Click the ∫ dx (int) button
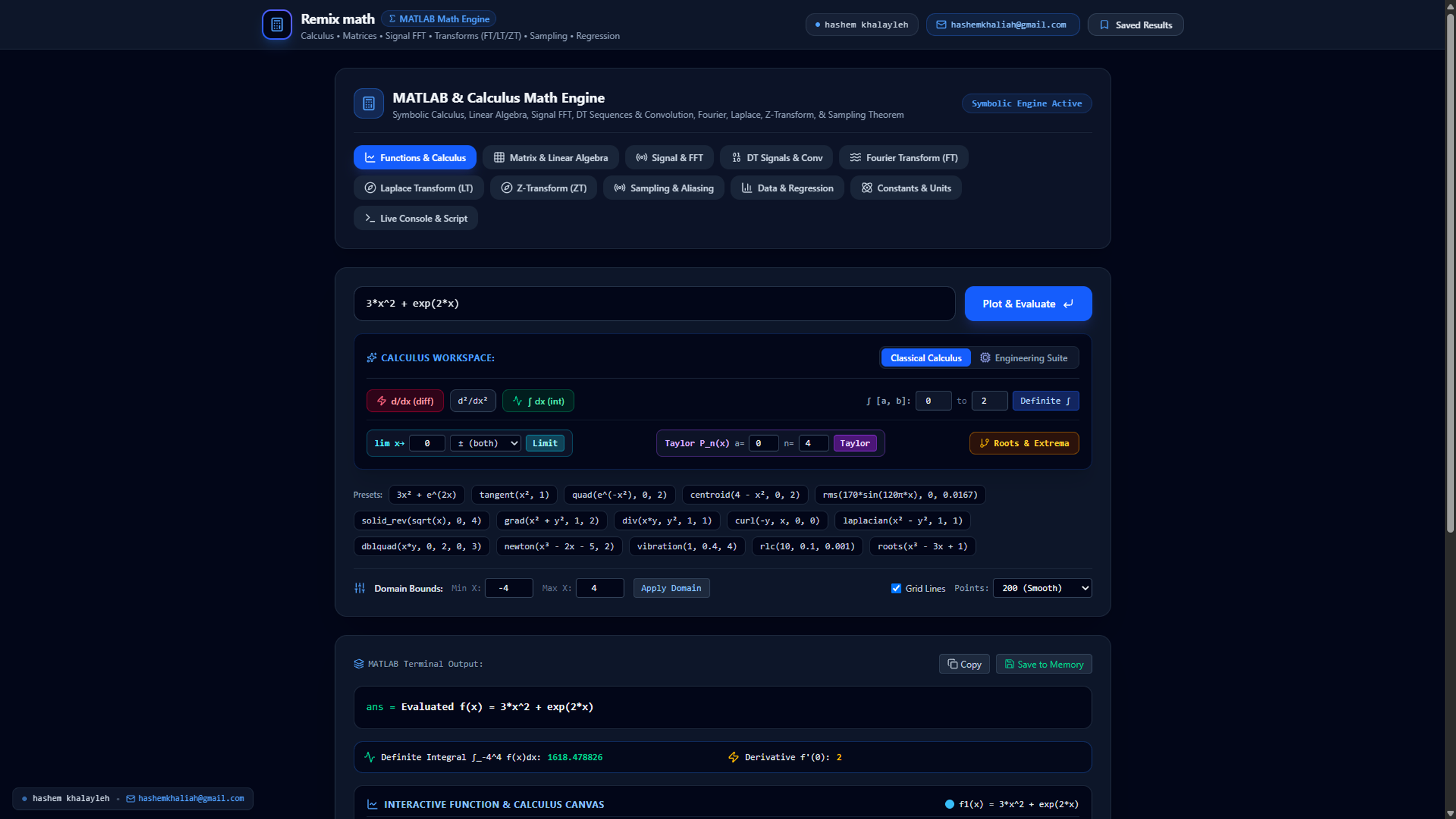The image size is (1456, 819). coord(538,401)
